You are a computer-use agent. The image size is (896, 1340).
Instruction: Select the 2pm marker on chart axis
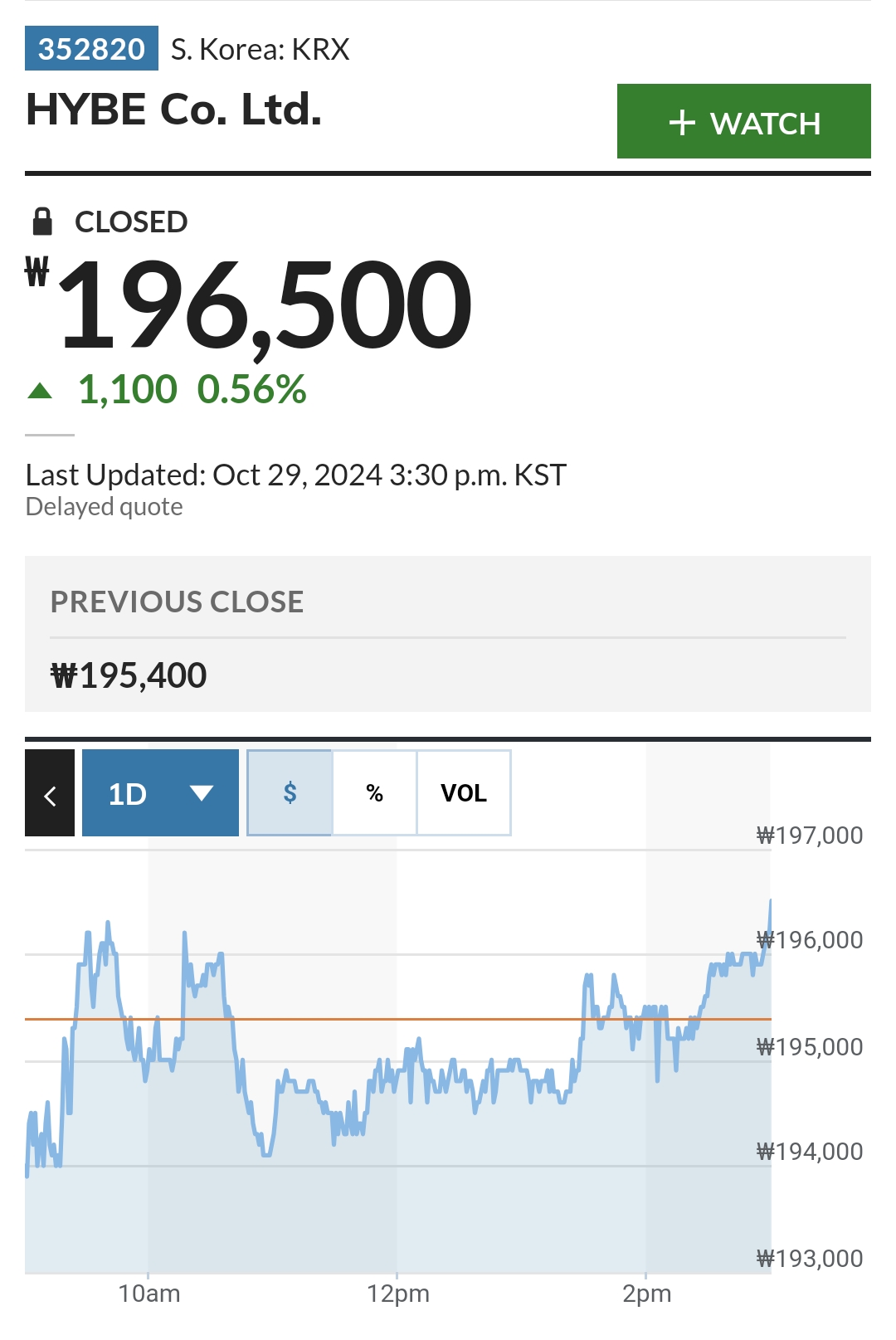[647, 1293]
